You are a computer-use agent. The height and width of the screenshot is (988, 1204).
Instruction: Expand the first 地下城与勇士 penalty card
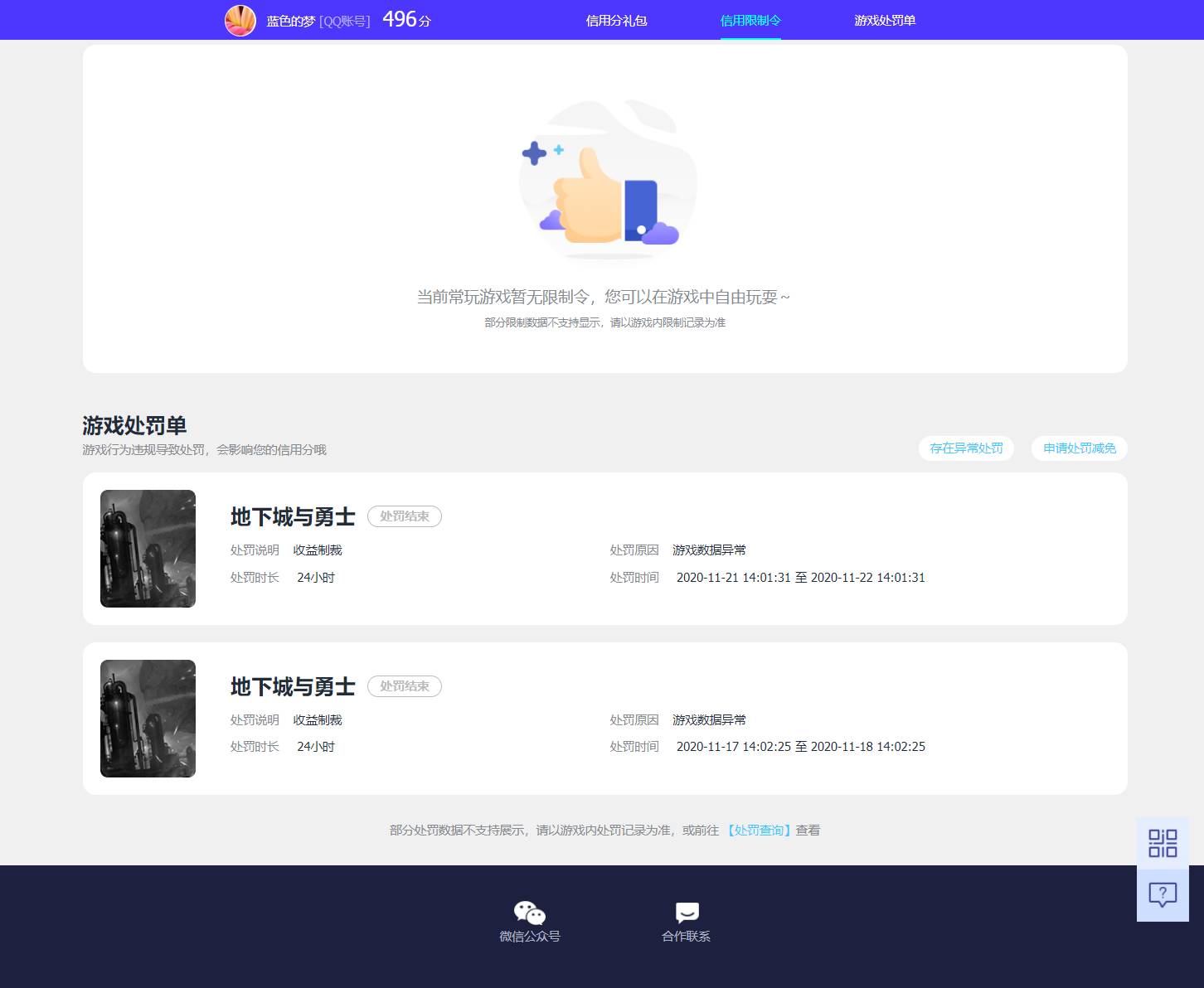(x=292, y=516)
